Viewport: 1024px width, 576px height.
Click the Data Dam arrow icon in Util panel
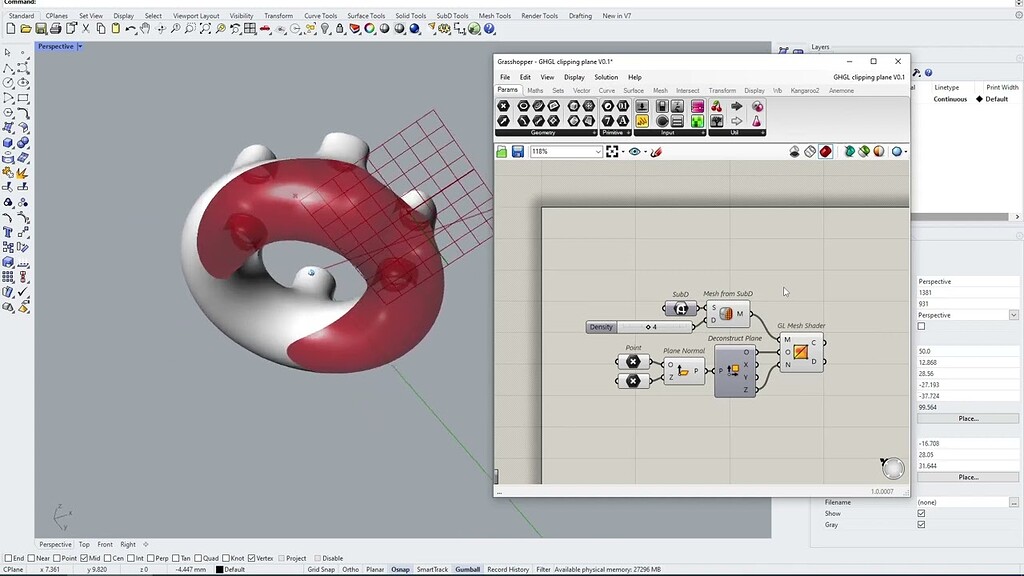pyautogui.click(x=738, y=107)
